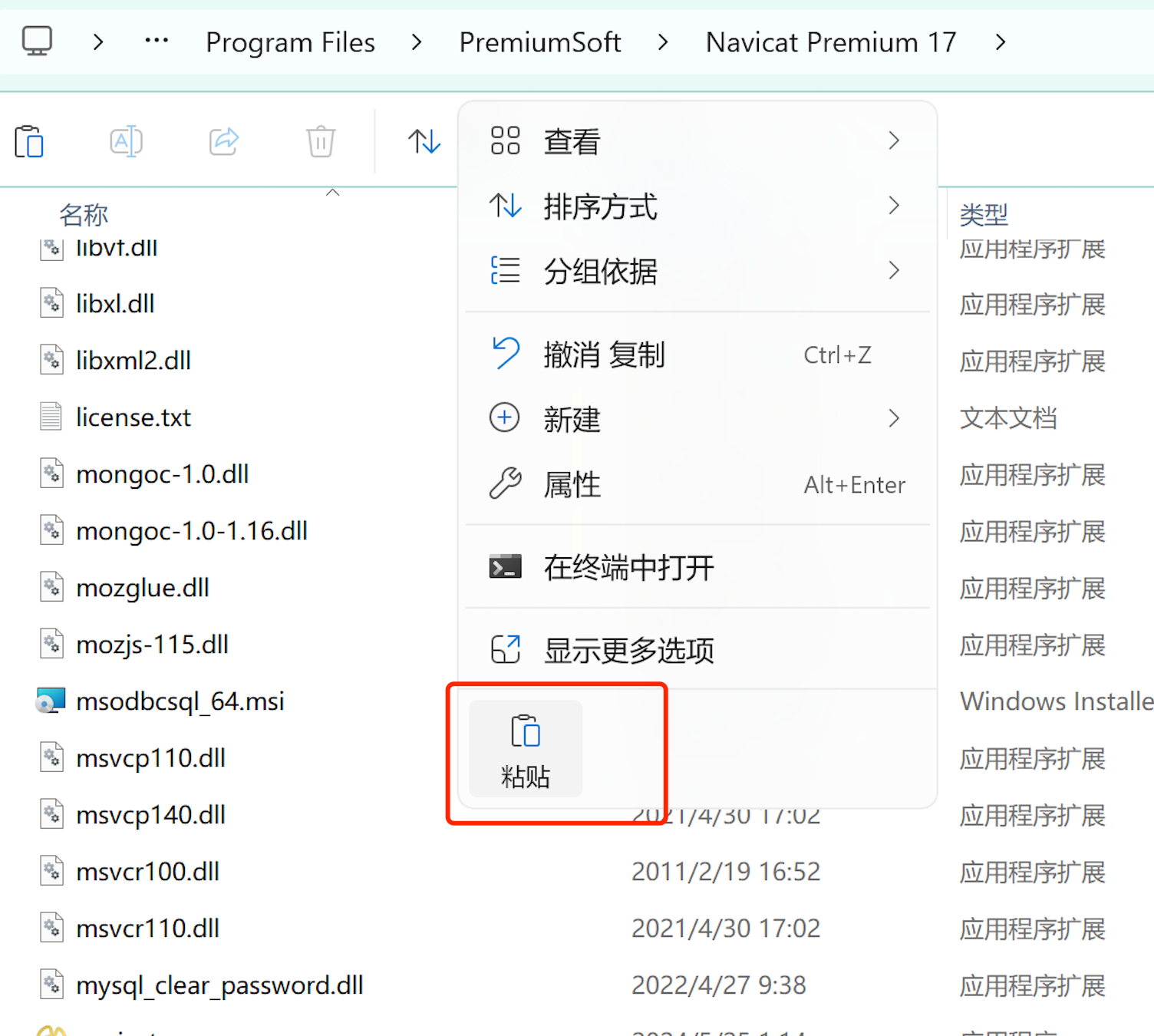Screen dimensions: 1154x1036
Task: Click the terminal icon next to 在终端中打开
Action: tap(505, 566)
